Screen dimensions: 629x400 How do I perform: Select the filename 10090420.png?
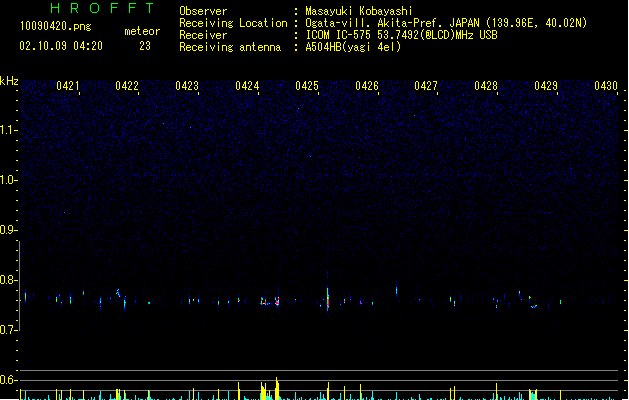56,26
